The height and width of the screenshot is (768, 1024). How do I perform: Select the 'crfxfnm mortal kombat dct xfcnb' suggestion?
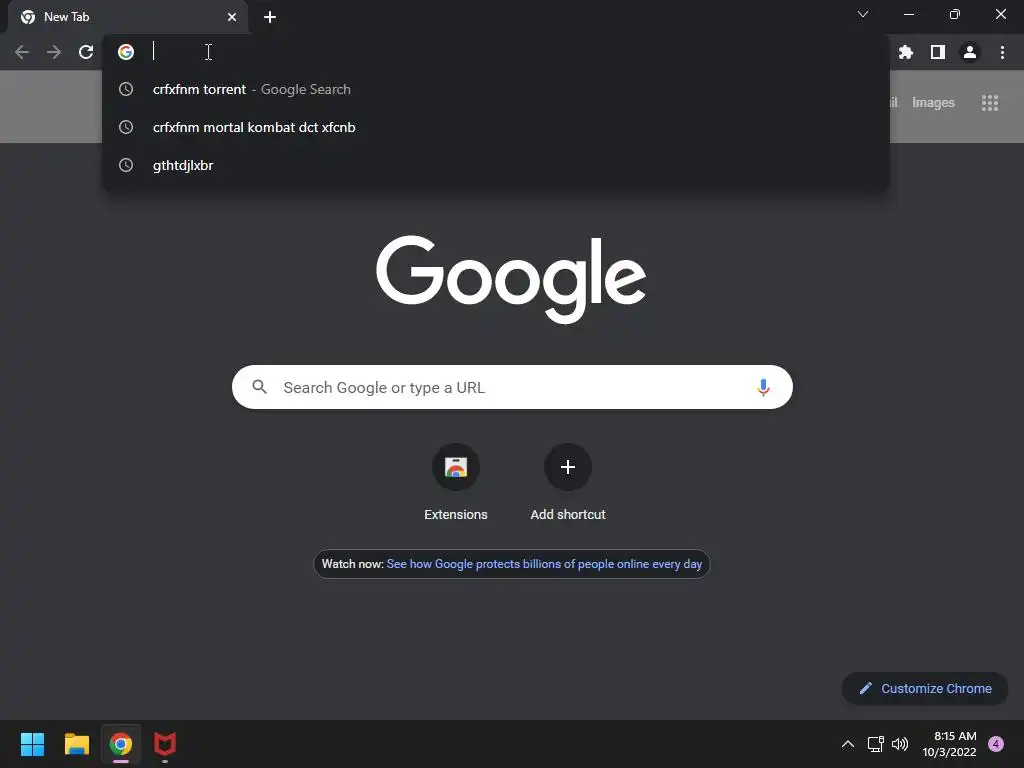click(x=496, y=127)
